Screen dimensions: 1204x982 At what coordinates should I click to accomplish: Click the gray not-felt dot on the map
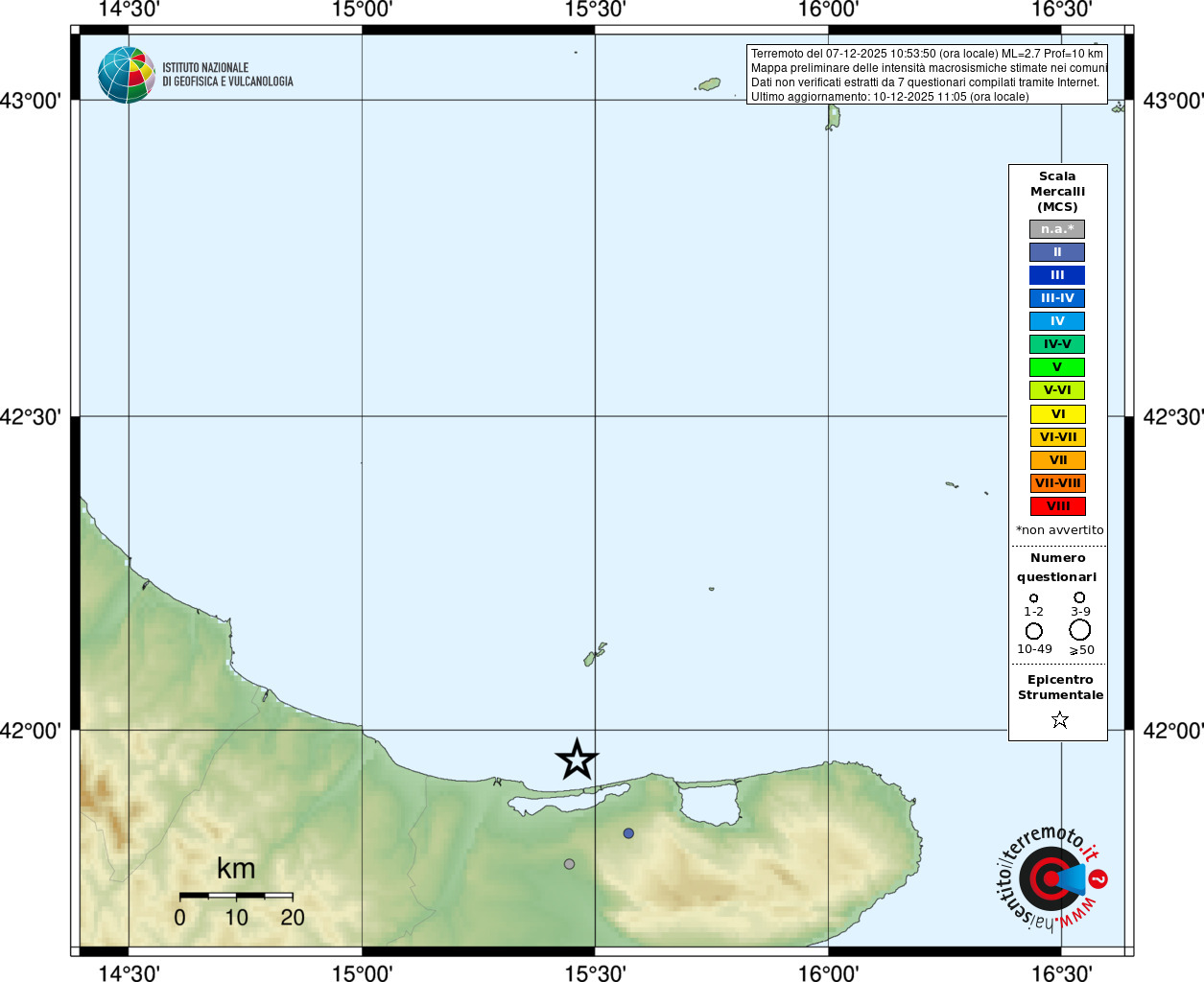tap(569, 864)
